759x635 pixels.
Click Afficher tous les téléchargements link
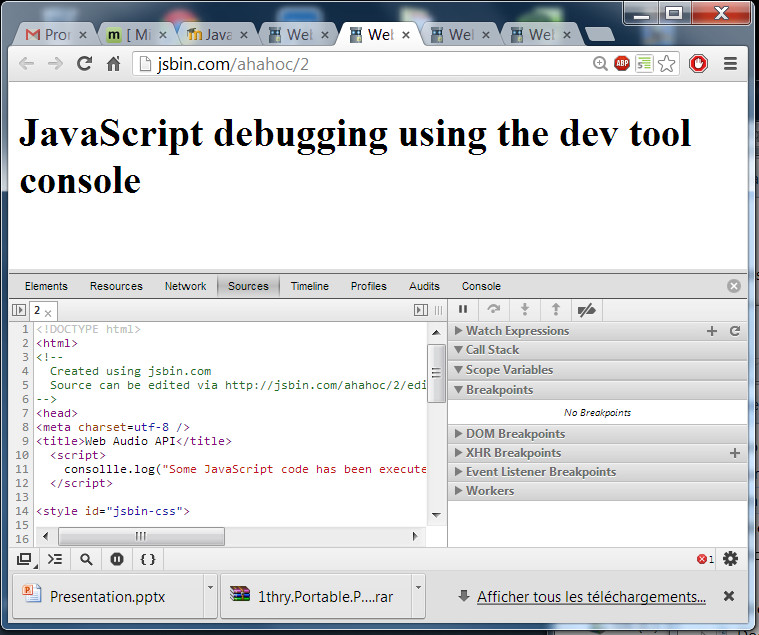[591, 597]
